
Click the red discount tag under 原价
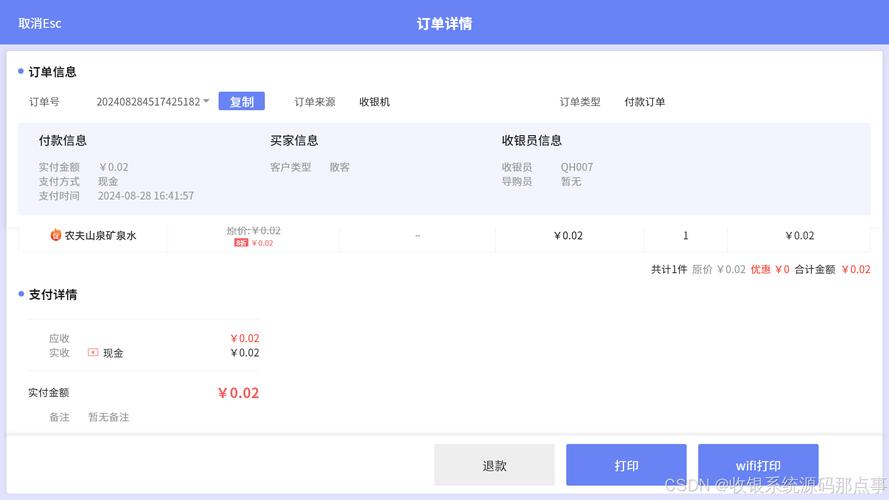pos(241,243)
